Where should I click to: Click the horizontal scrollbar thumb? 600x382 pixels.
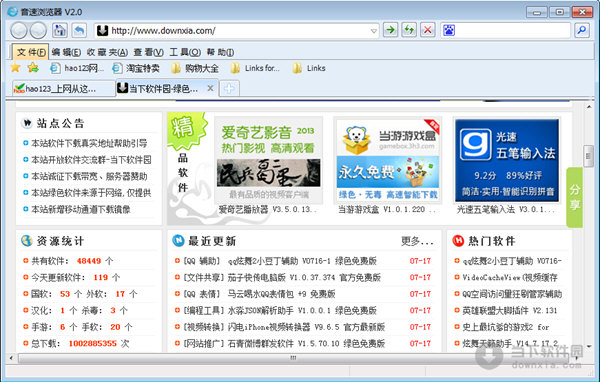[293, 358]
